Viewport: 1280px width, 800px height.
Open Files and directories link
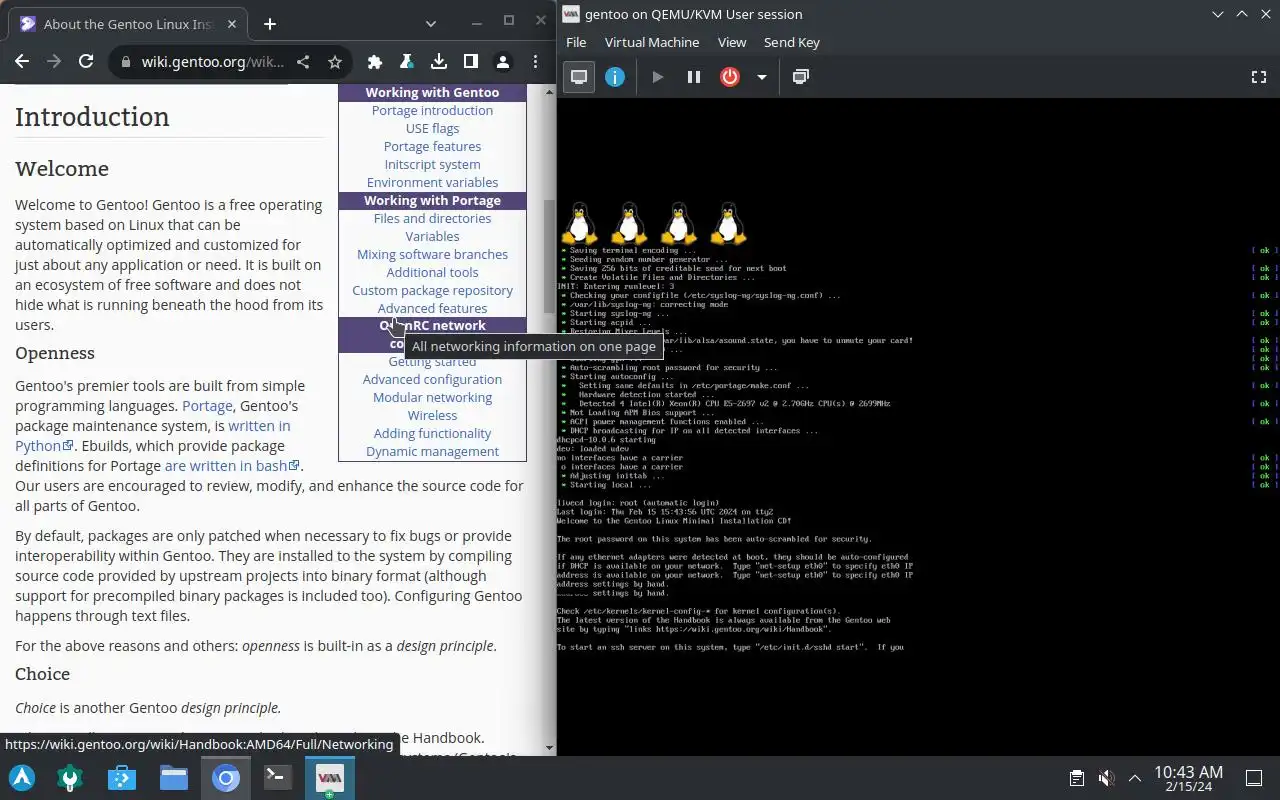point(432,218)
